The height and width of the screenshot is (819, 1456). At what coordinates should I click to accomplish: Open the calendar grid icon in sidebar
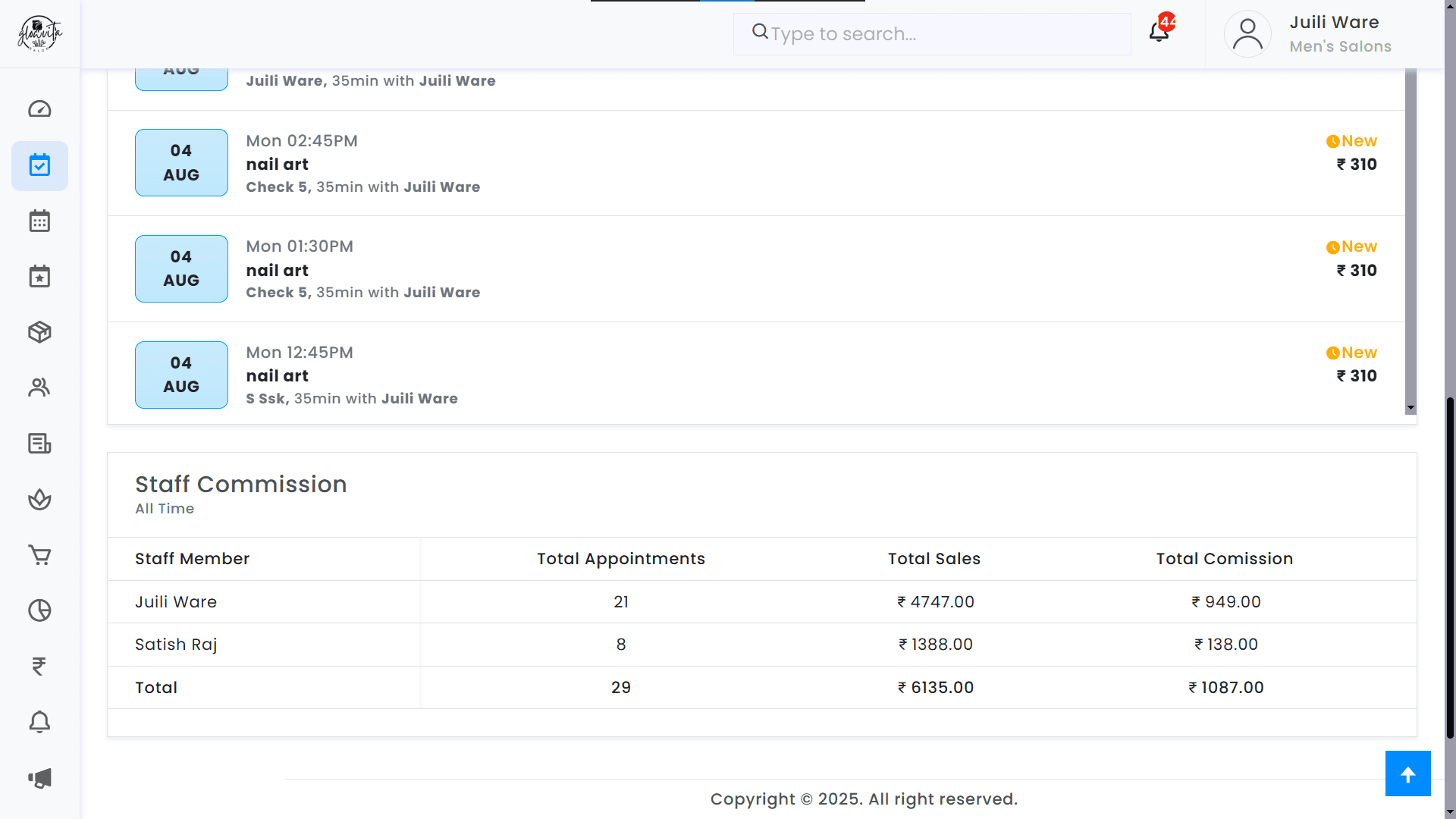click(39, 221)
